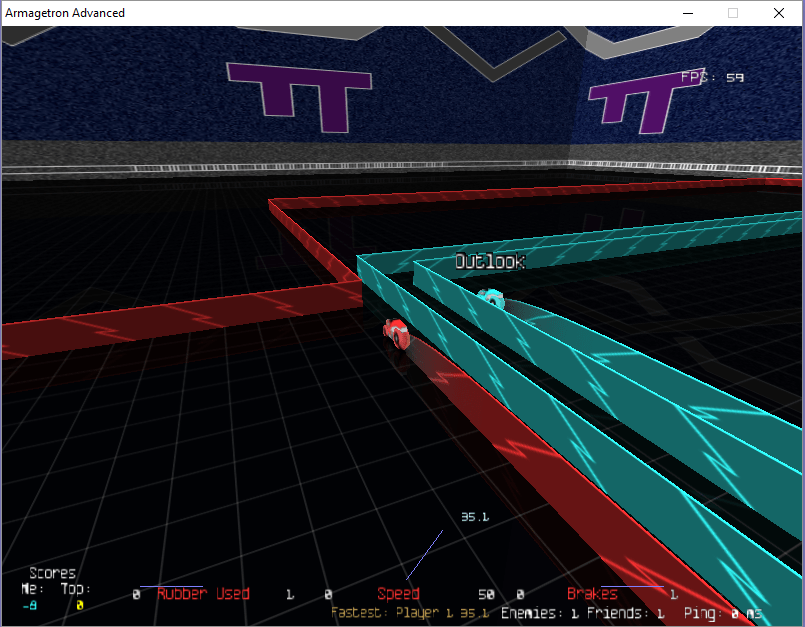The width and height of the screenshot is (805, 627).
Task: Click the Armagetron Advanced window title
Action: pyautogui.click(x=65, y=13)
